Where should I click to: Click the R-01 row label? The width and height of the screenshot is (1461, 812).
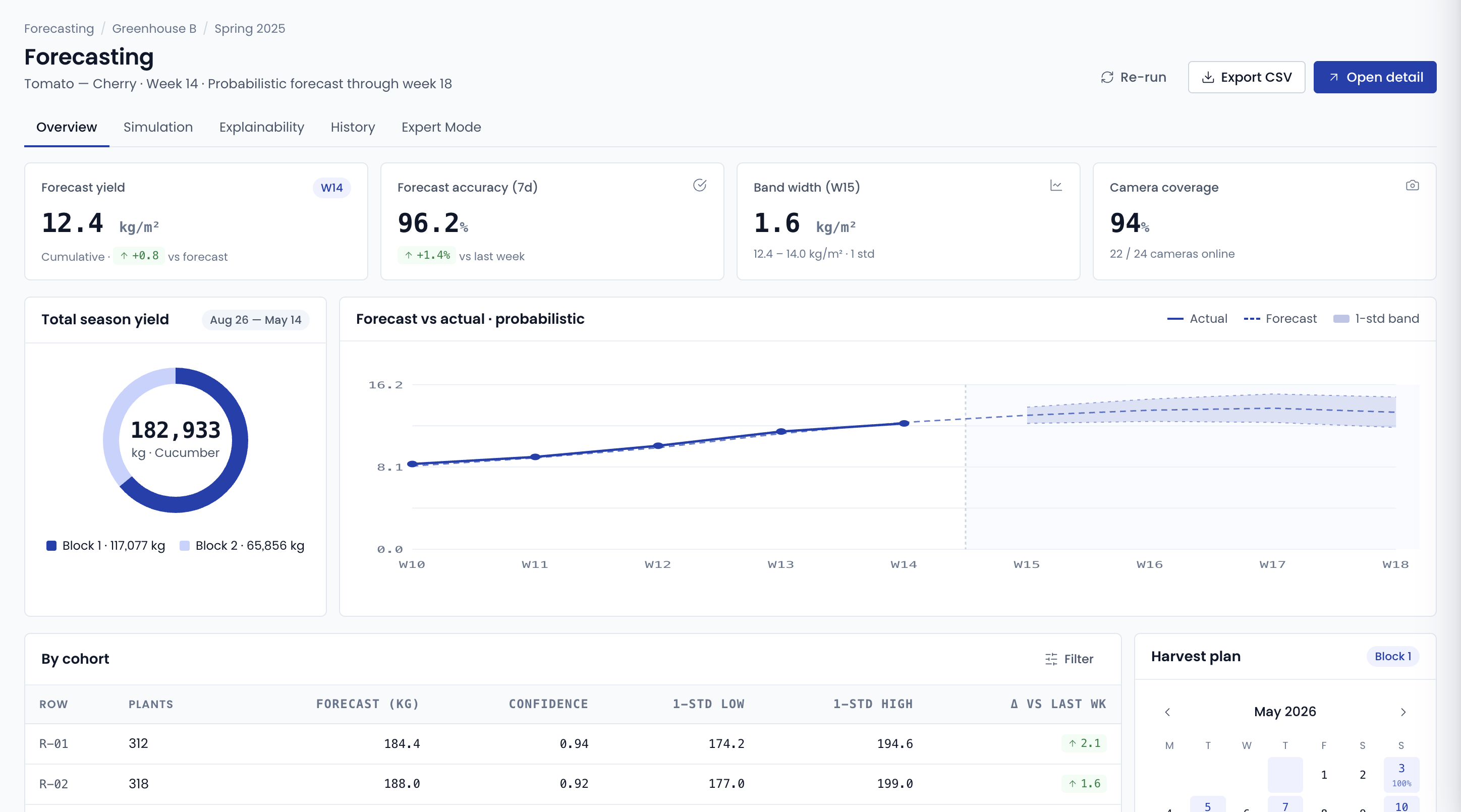tap(53, 743)
